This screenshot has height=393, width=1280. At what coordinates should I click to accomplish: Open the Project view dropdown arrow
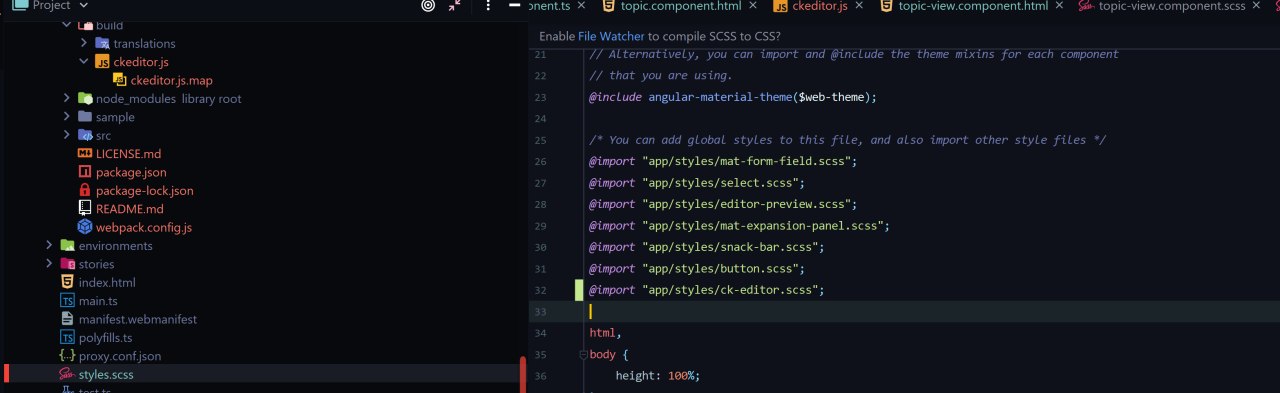point(83,6)
